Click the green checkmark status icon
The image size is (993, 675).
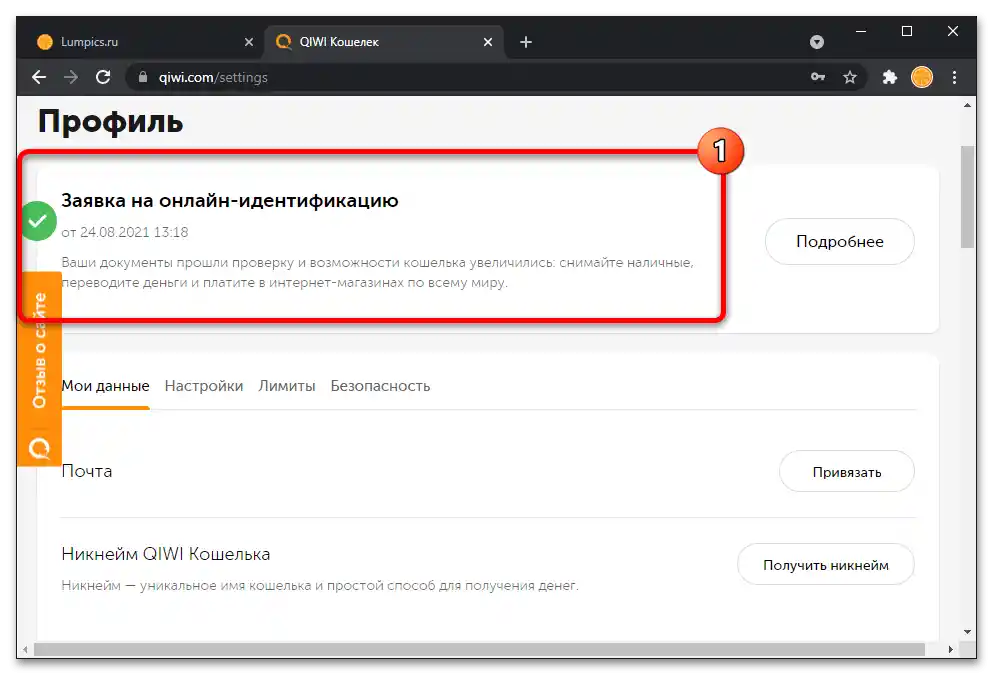pyautogui.click(x=39, y=221)
